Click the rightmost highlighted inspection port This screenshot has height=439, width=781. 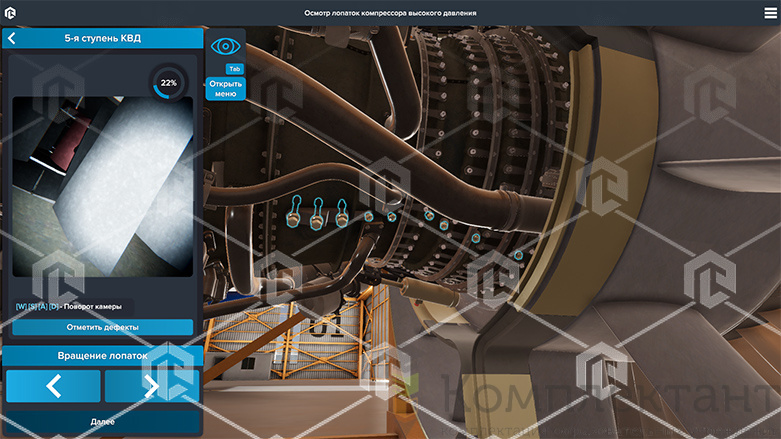click(x=518, y=255)
